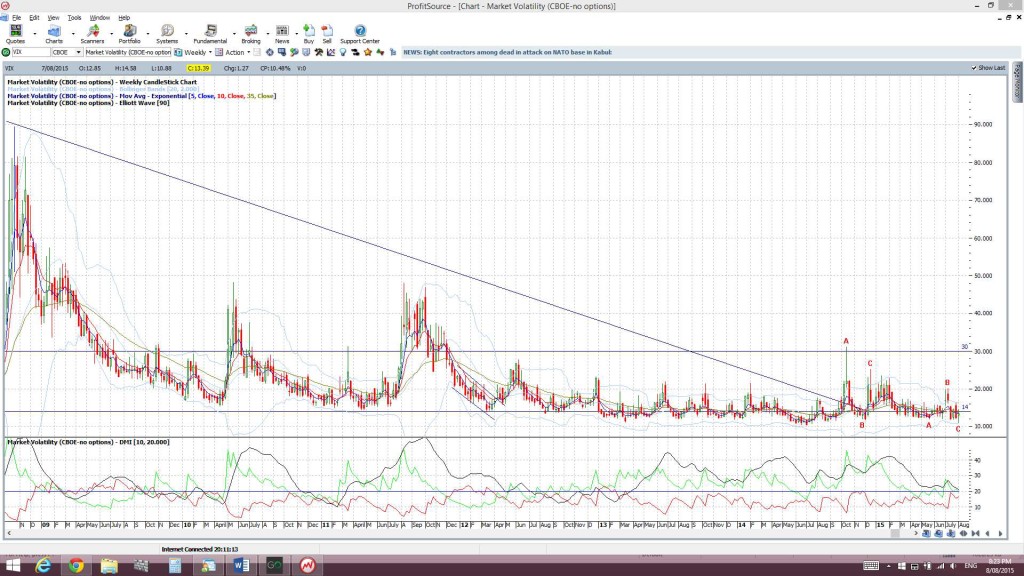Click the horizontal chart scrollbar thumb

895,534
